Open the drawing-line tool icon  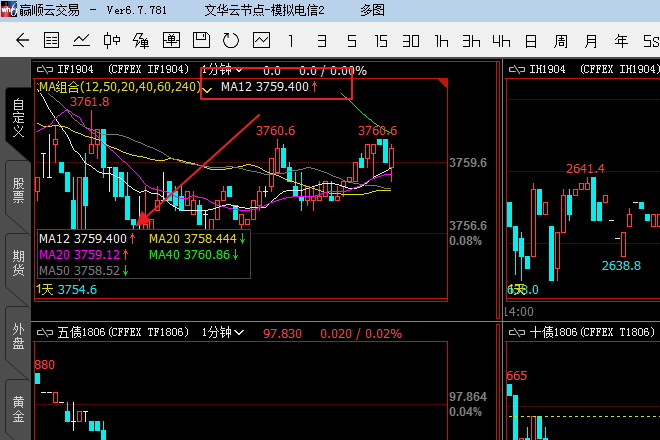click(141, 40)
